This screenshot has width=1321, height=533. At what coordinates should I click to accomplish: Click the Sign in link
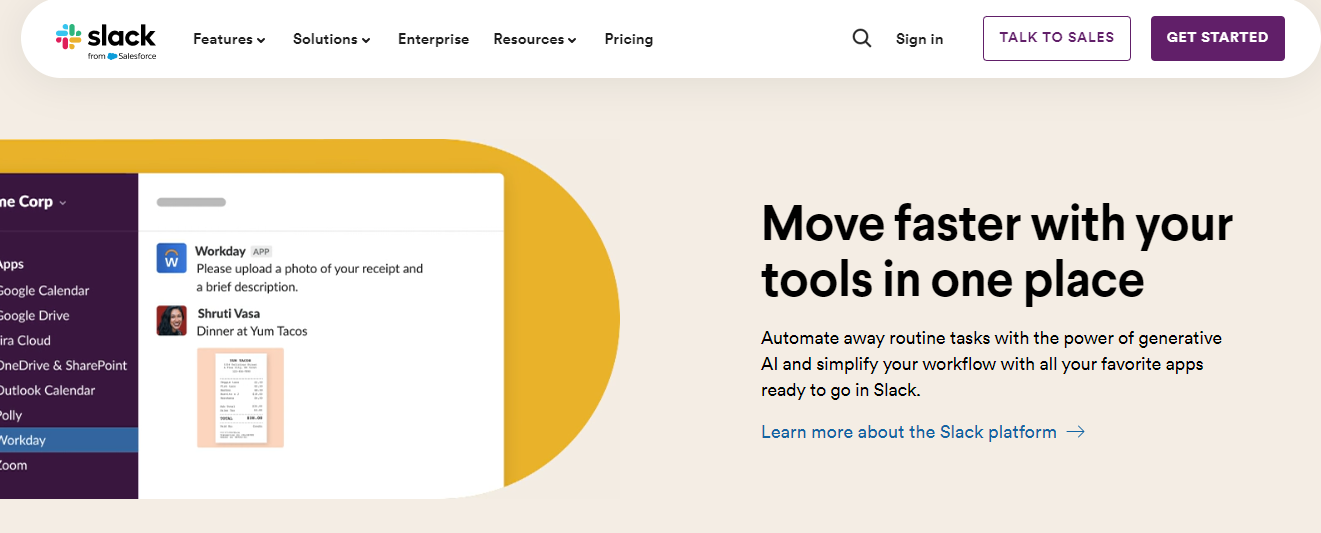coord(919,39)
